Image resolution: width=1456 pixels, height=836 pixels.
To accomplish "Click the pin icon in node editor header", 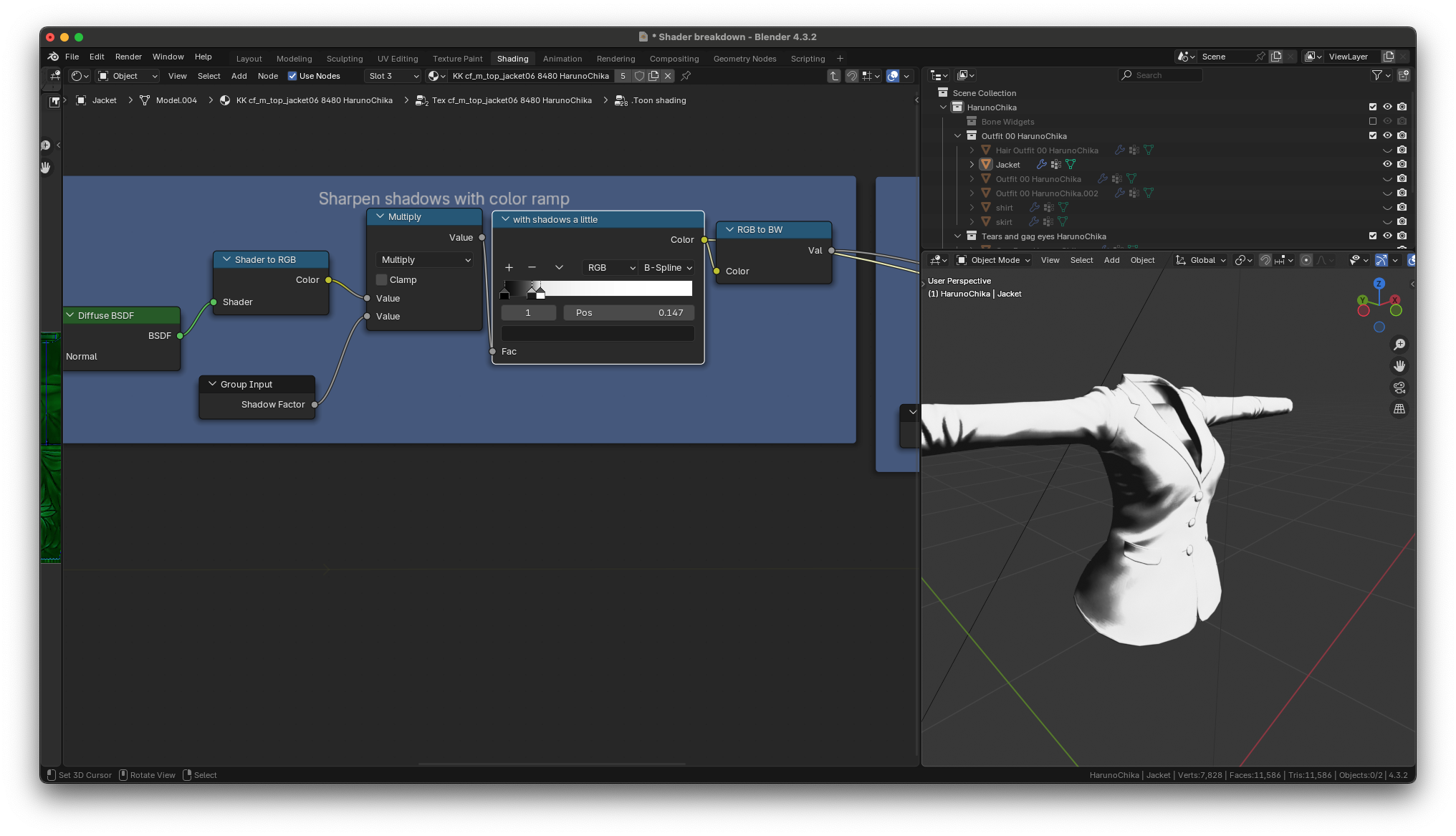I will (x=686, y=76).
